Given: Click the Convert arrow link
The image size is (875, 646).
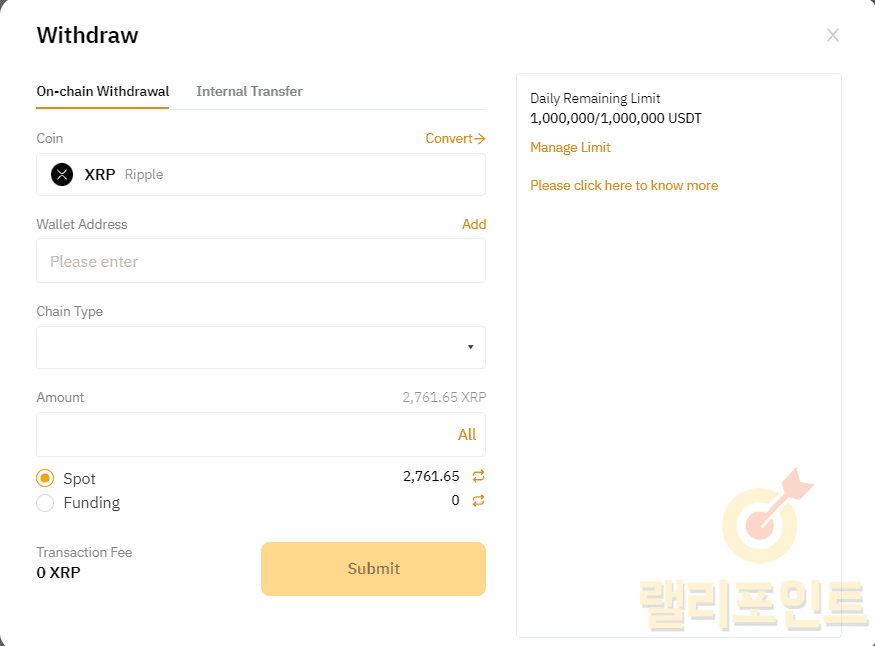Looking at the screenshot, I should pos(455,139).
